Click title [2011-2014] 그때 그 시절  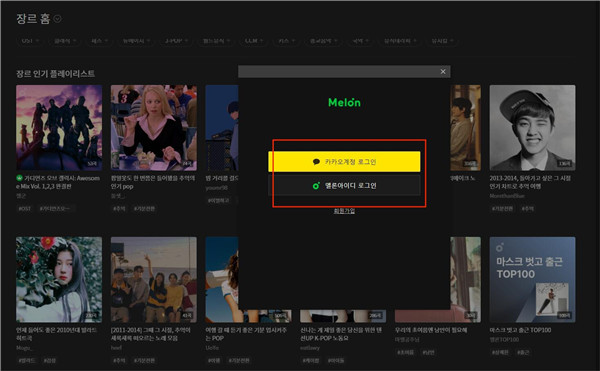click(x=151, y=334)
